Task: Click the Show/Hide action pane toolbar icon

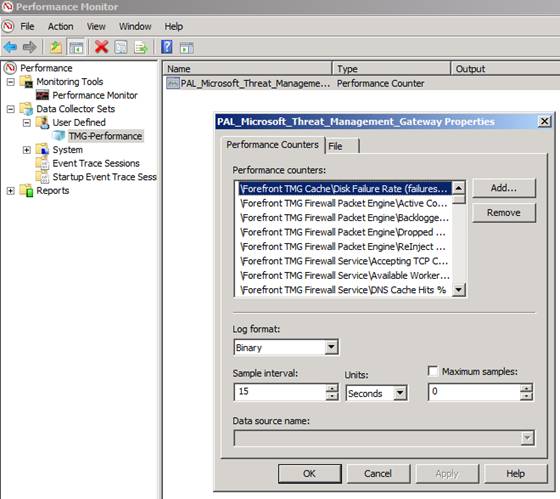Action: click(186, 47)
